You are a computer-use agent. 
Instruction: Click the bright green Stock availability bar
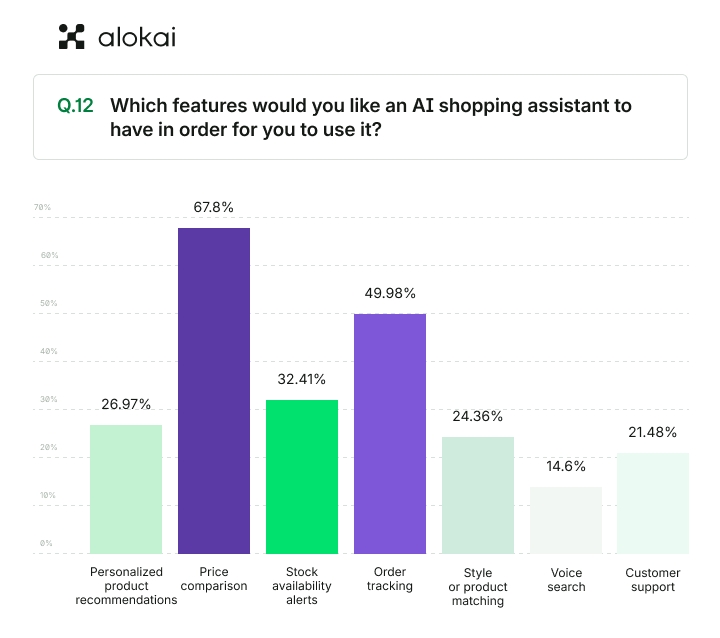(302, 476)
